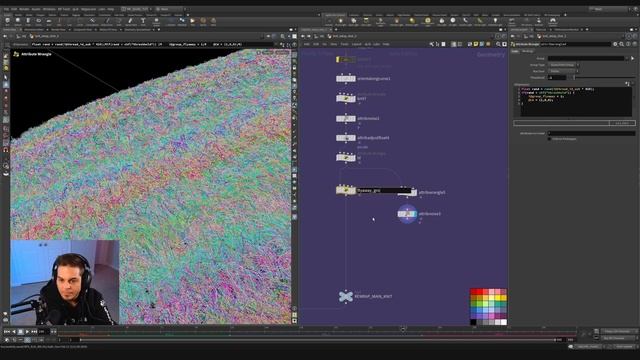Viewport: 640px width, 360px height.
Task: Add an Area Light from shelf
Action: click(x=366, y=21)
